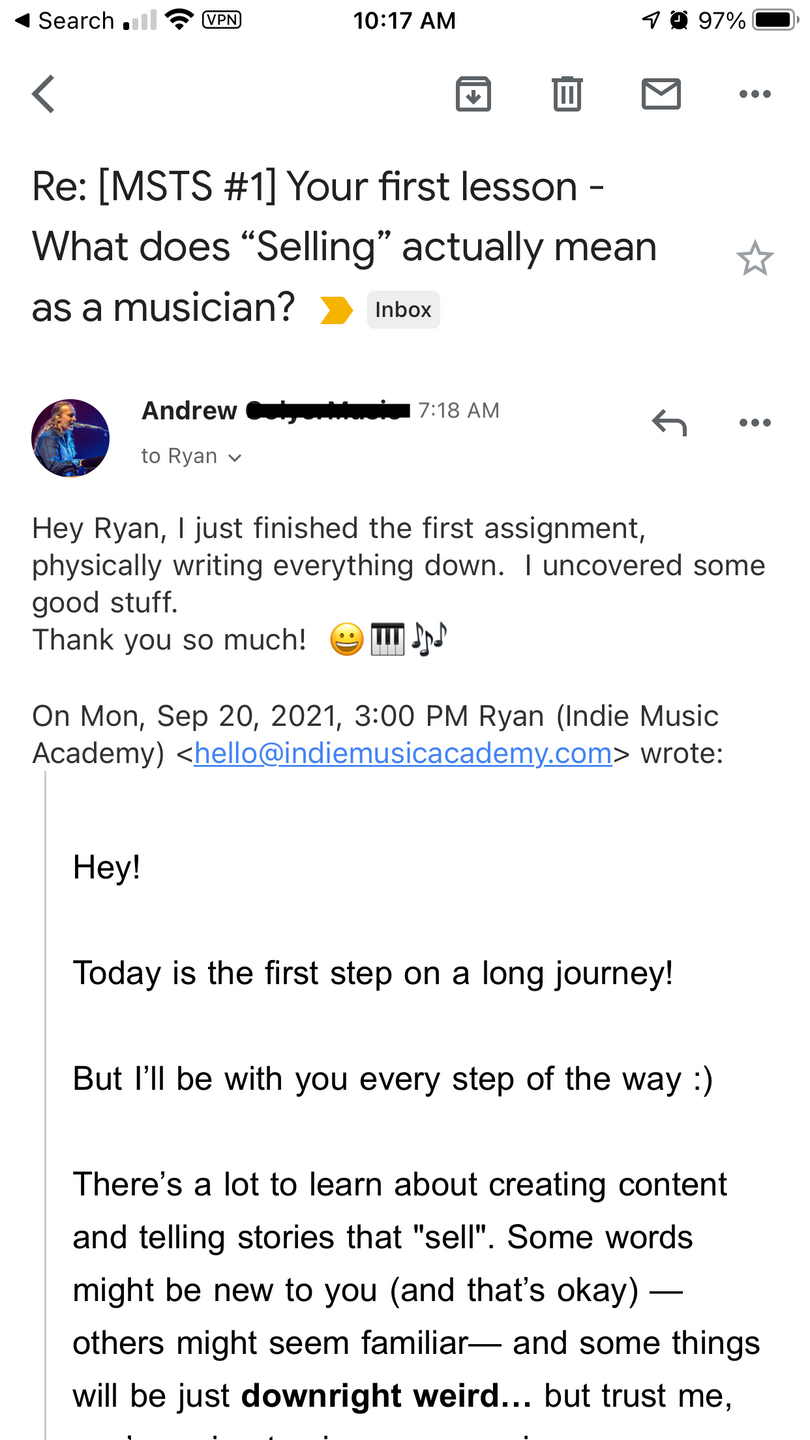Delete this email with trash icon

point(566,95)
